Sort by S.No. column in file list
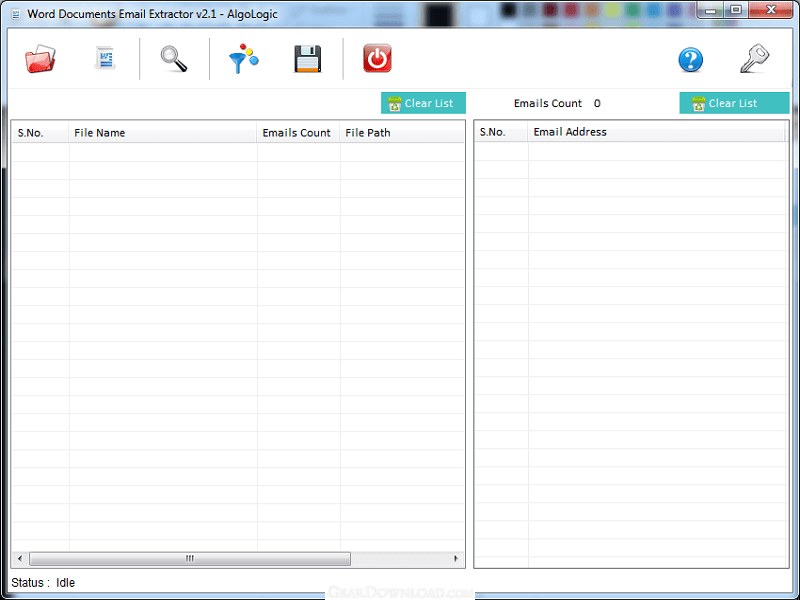 click(40, 133)
